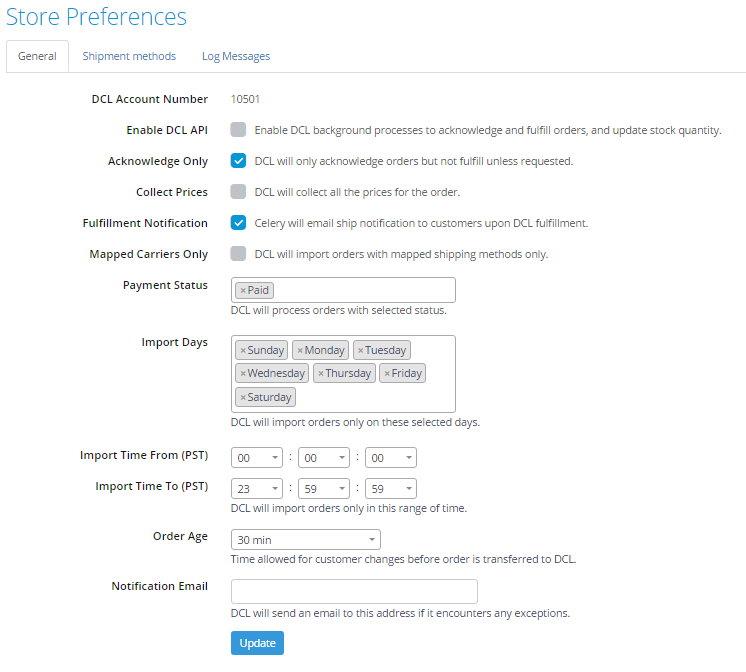This screenshot has height=672, width=746.
Task: Remove Tuesday from import days
Action: [361, 350]
